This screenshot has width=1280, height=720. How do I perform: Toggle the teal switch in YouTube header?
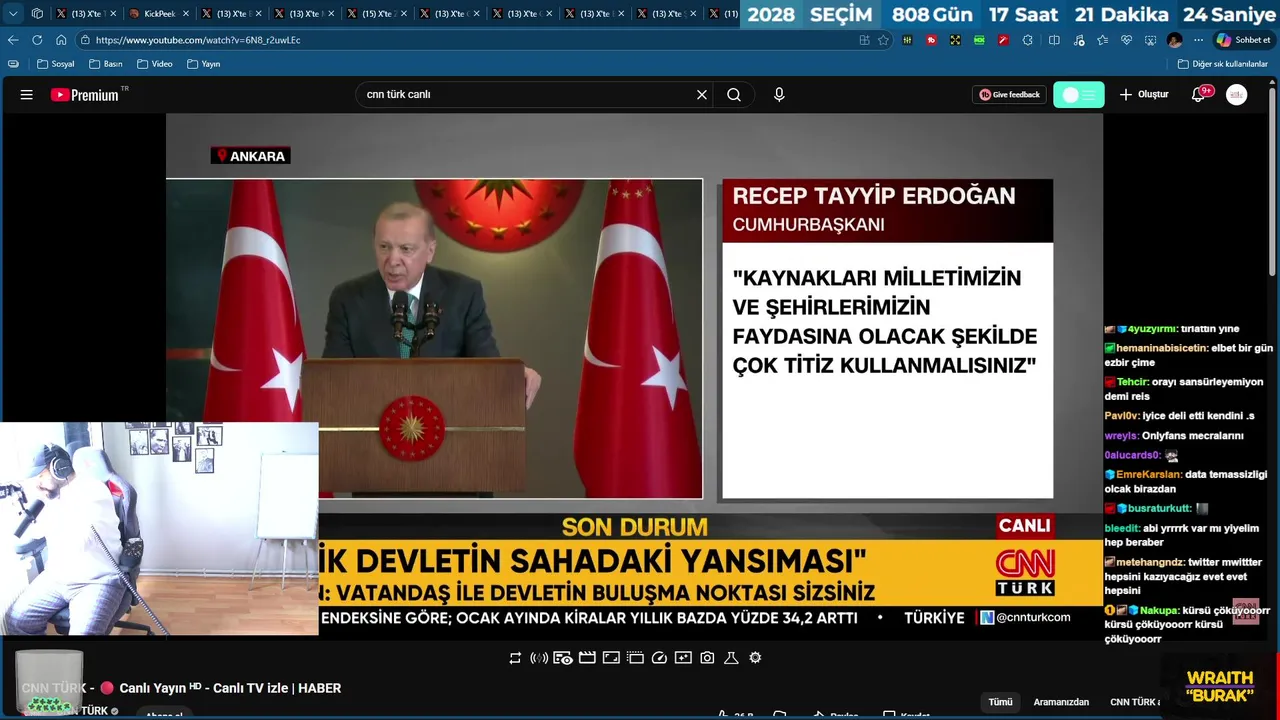(1079, 95)
